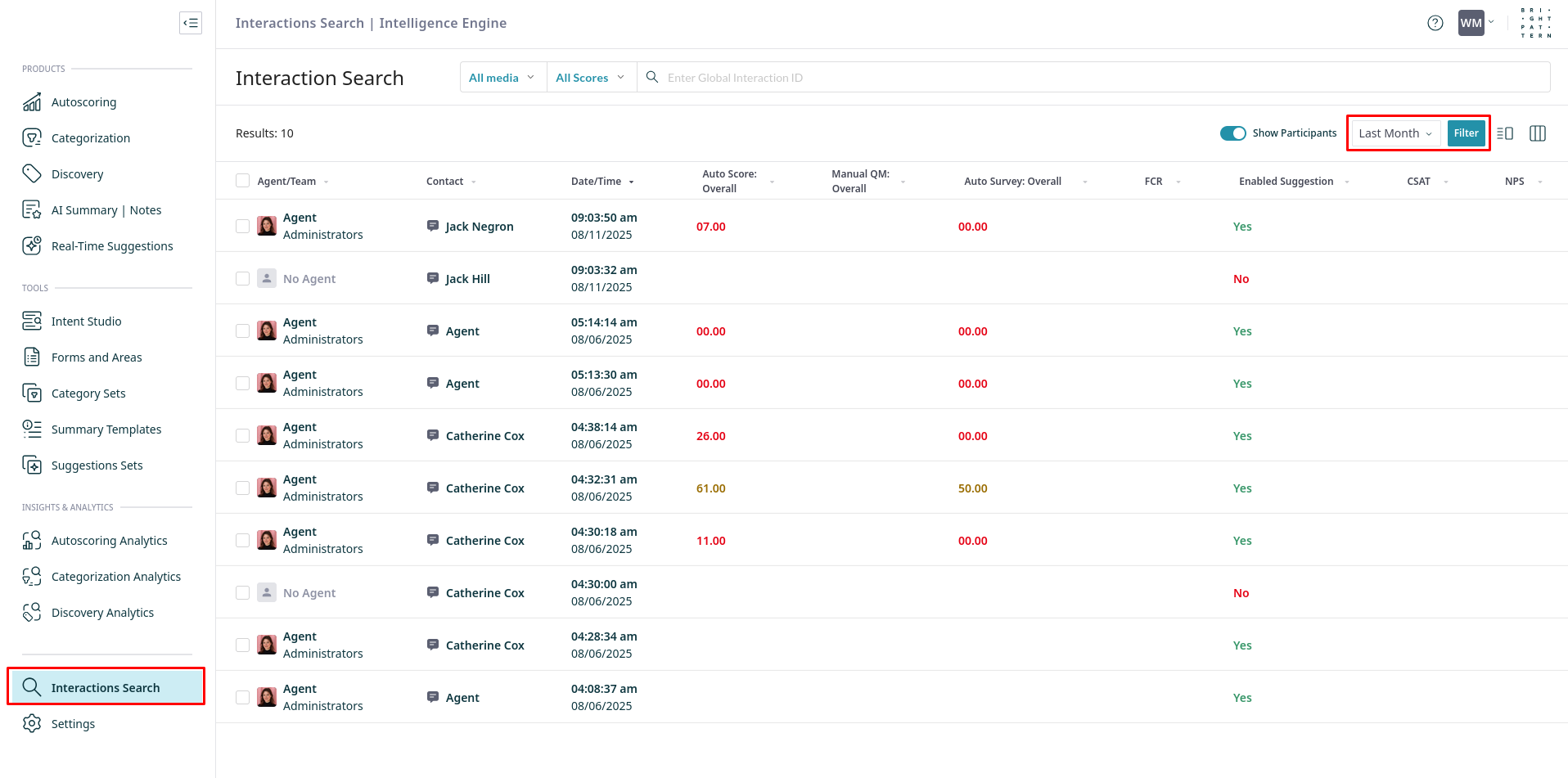Open Categorization Analytics in the sidebar
Viewport: 1568px width, 778px height.
[115, 577]
